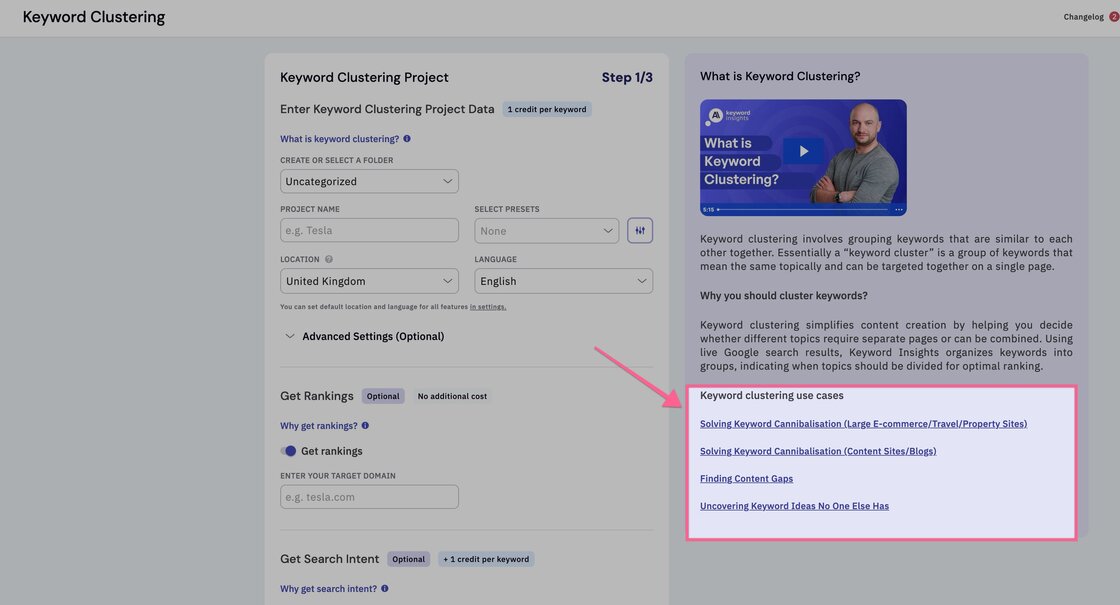Click info icon beside 'Why get search intent?'
The width and height of the screenshot is (1120, 605).
pyautogui.click(x=384, y=589)
